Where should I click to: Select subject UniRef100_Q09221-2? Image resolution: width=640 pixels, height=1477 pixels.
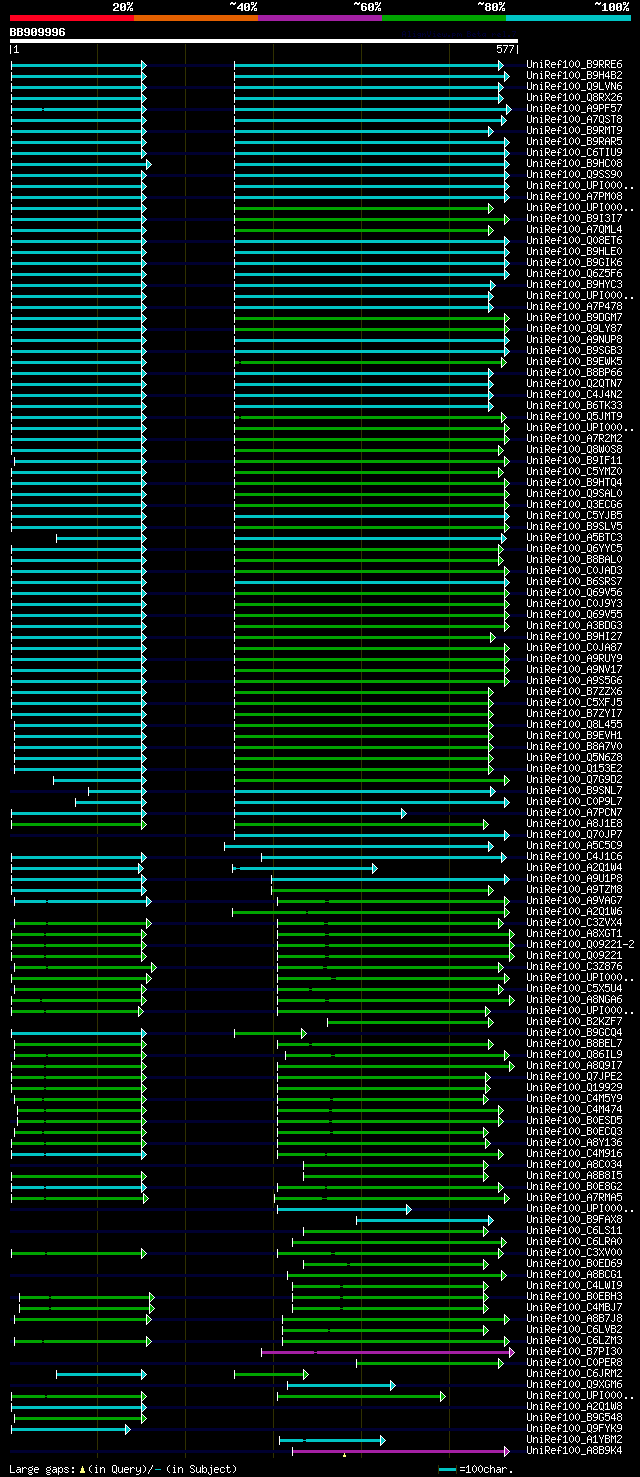tap(580, 945)
